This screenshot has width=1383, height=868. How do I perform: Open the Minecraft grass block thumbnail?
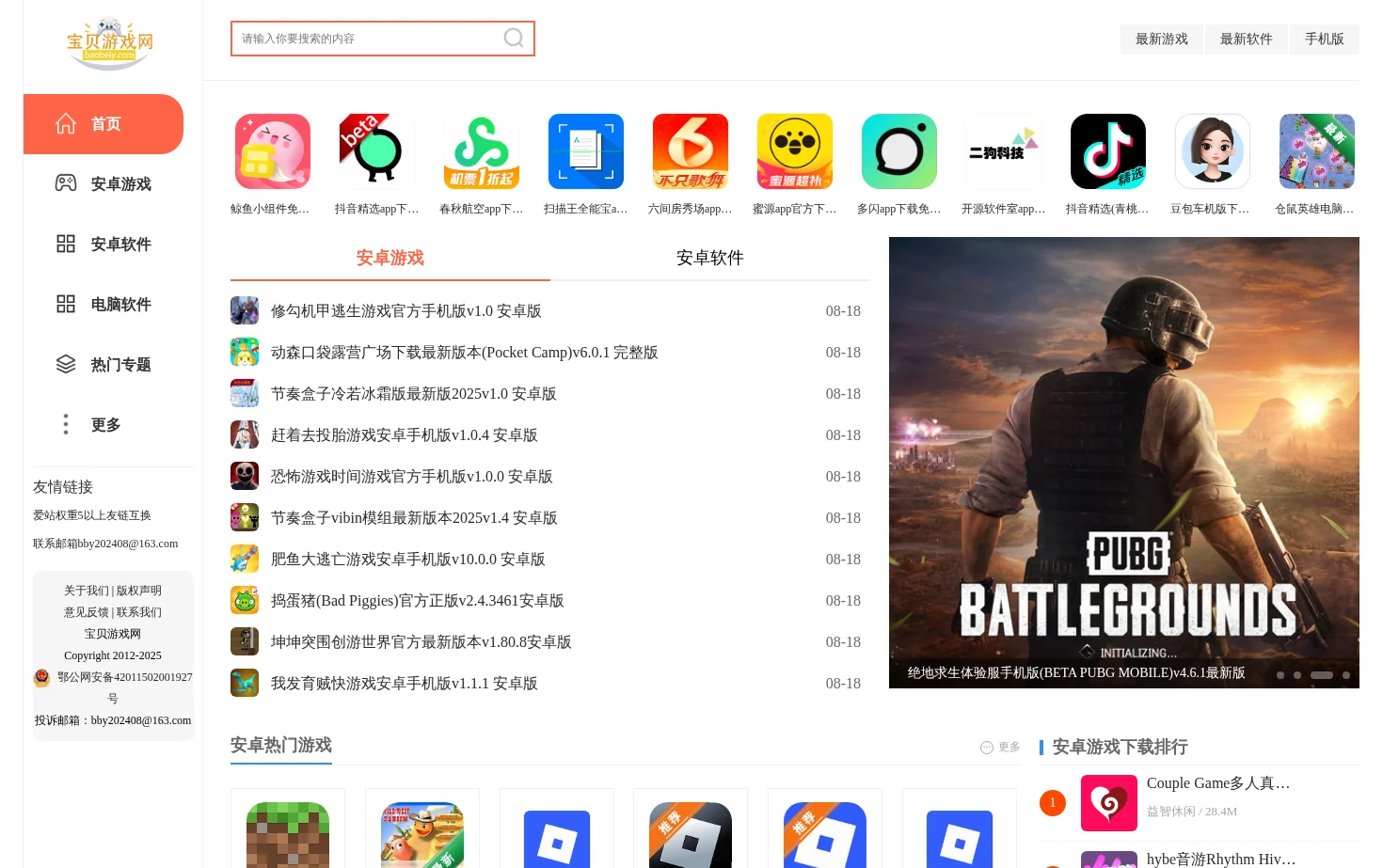(x=288, y=835)
